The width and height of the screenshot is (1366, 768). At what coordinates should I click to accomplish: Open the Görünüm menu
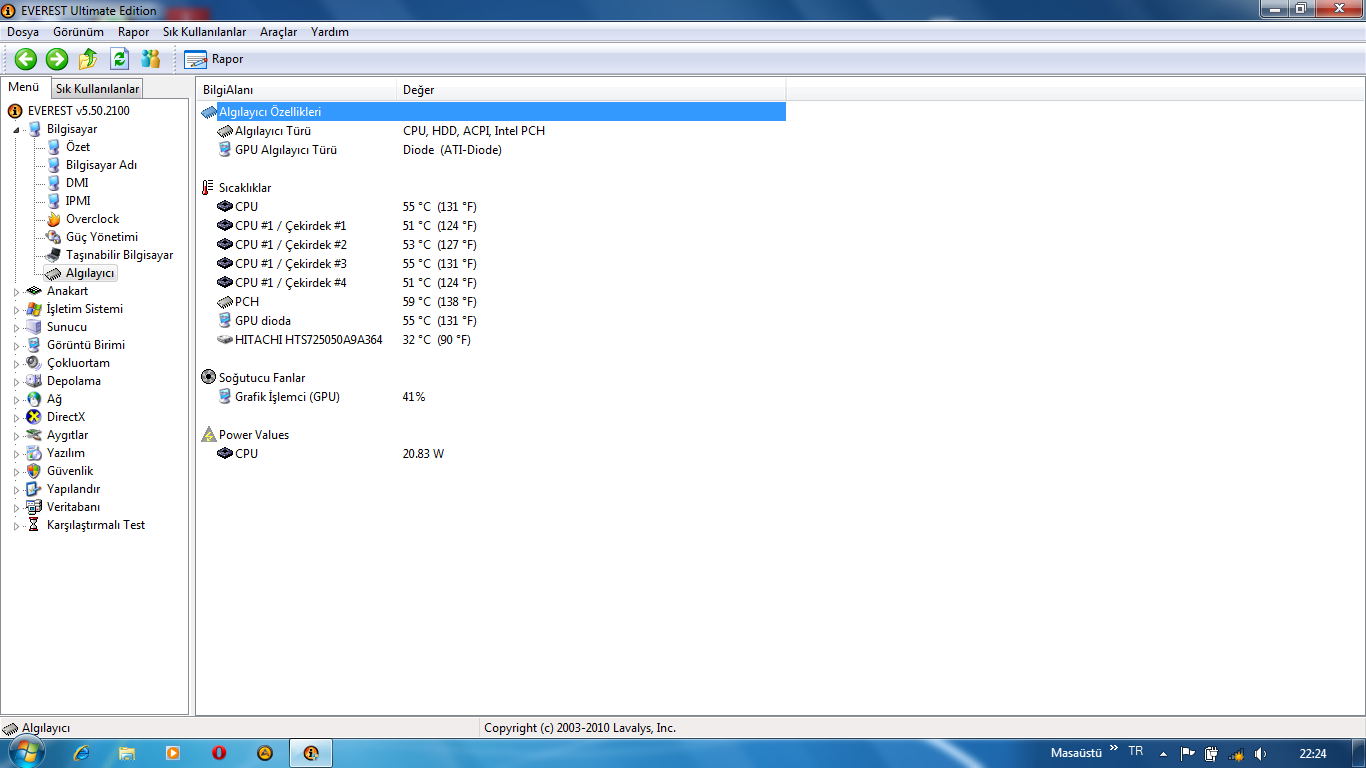point(78,32)
